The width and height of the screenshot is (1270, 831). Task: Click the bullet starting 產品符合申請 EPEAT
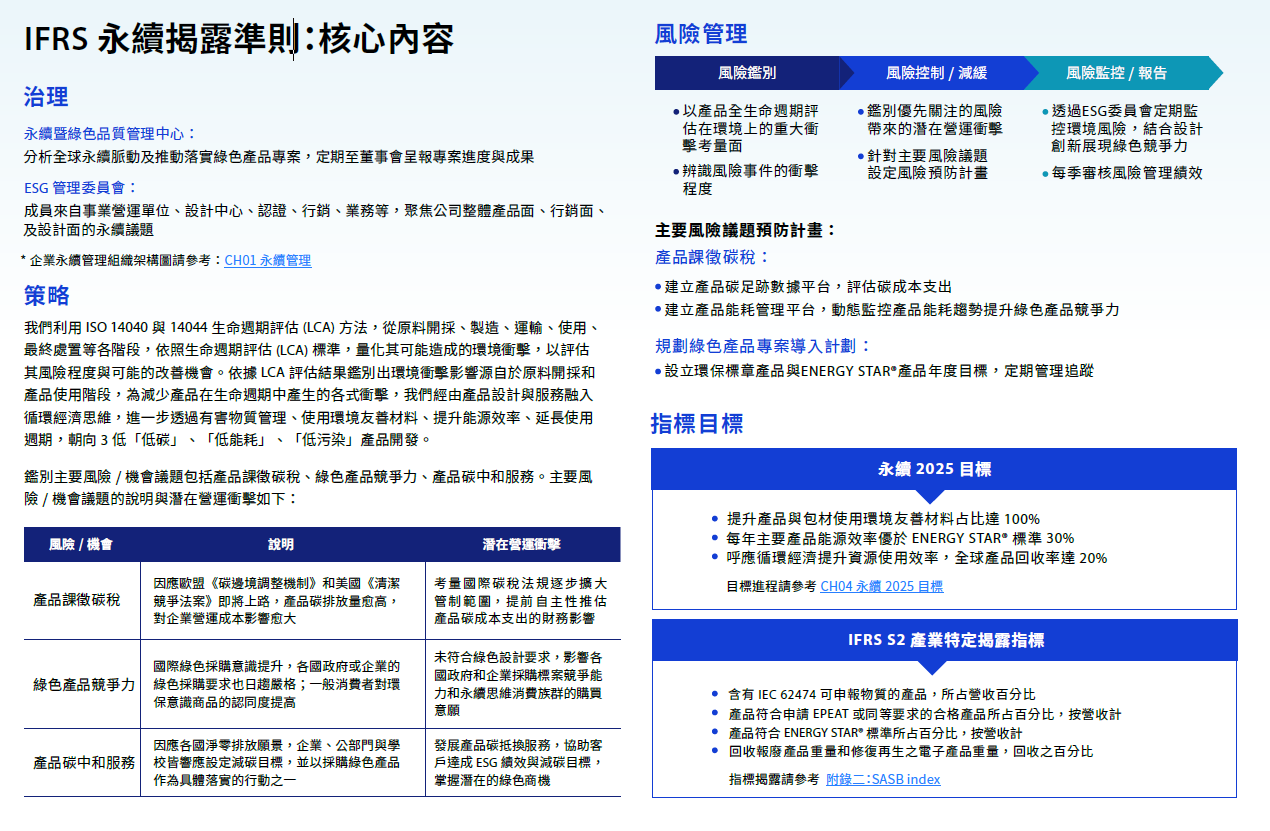[916, 714]
